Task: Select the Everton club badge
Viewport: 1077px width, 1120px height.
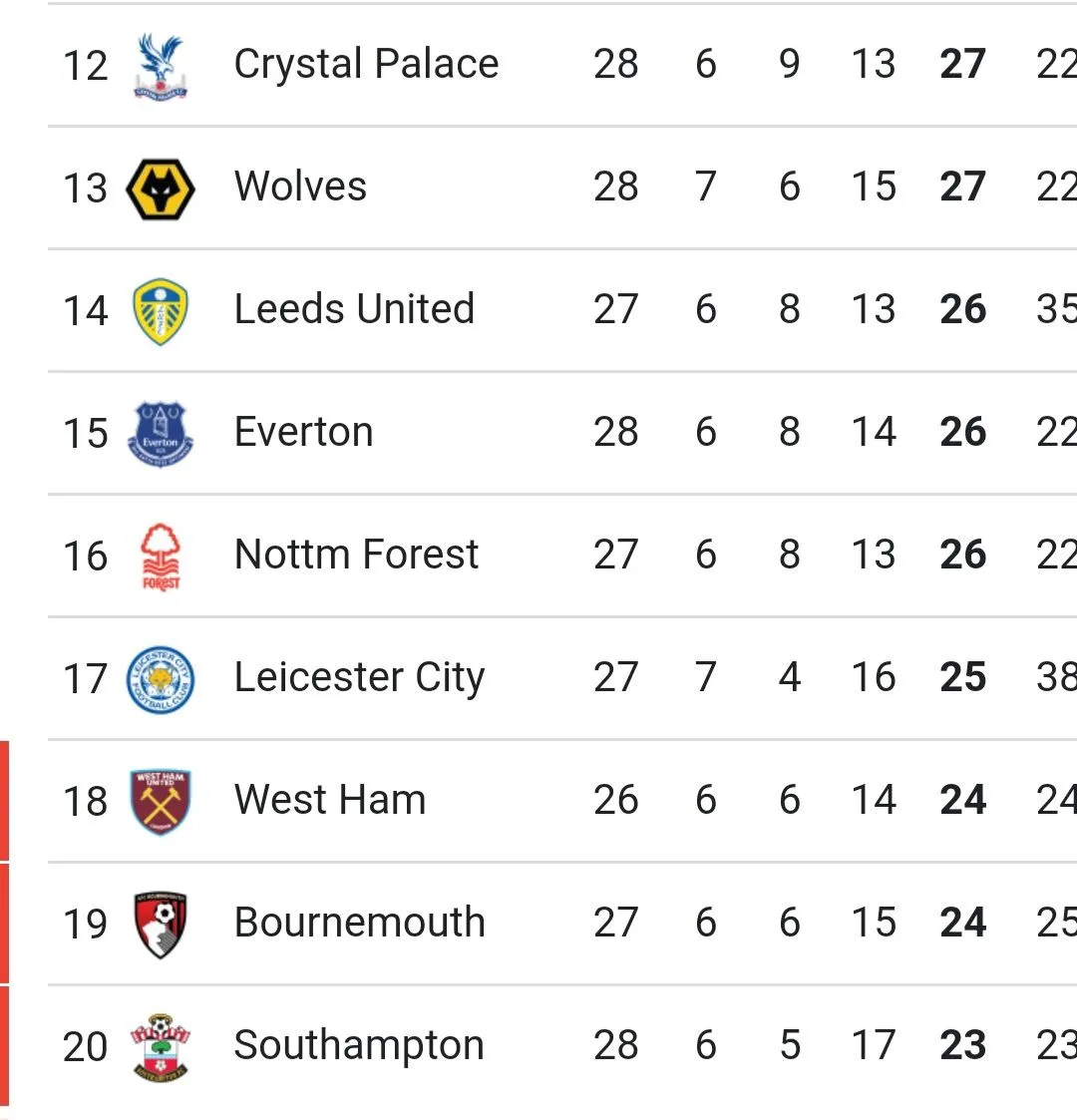Action: (161, 433)
